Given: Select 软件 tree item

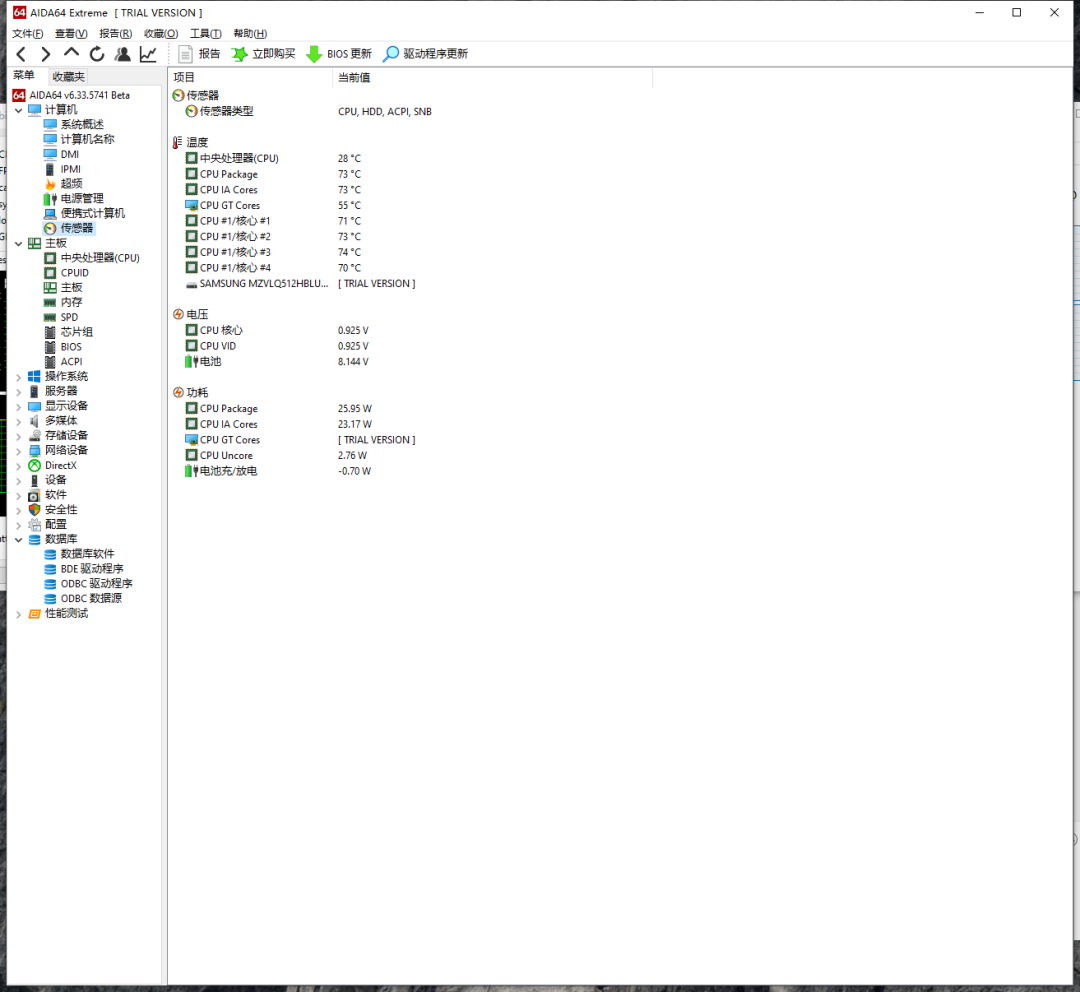Looking at the screenshot, I should [x=56, y=495].
